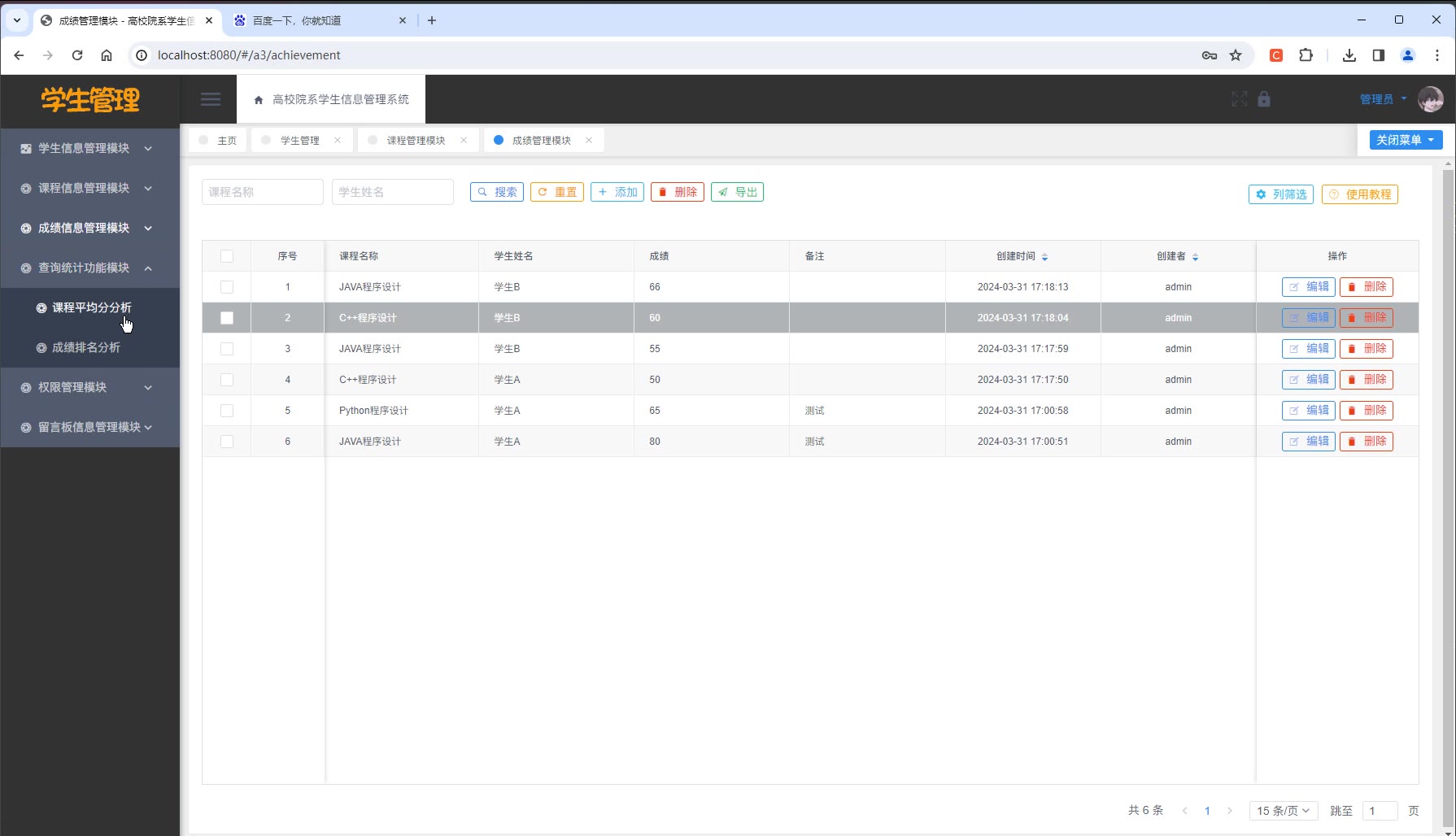Screen dimensions: 1456x836
Task: Click the 添加 button
Action: pos(617,192)
